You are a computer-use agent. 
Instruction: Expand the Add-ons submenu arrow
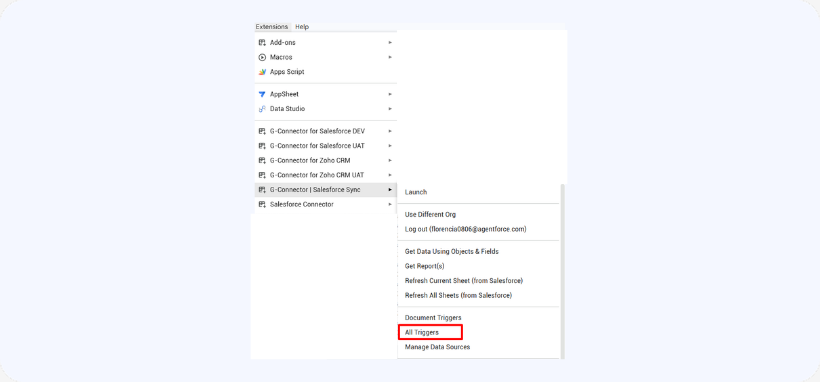point(390,42)
